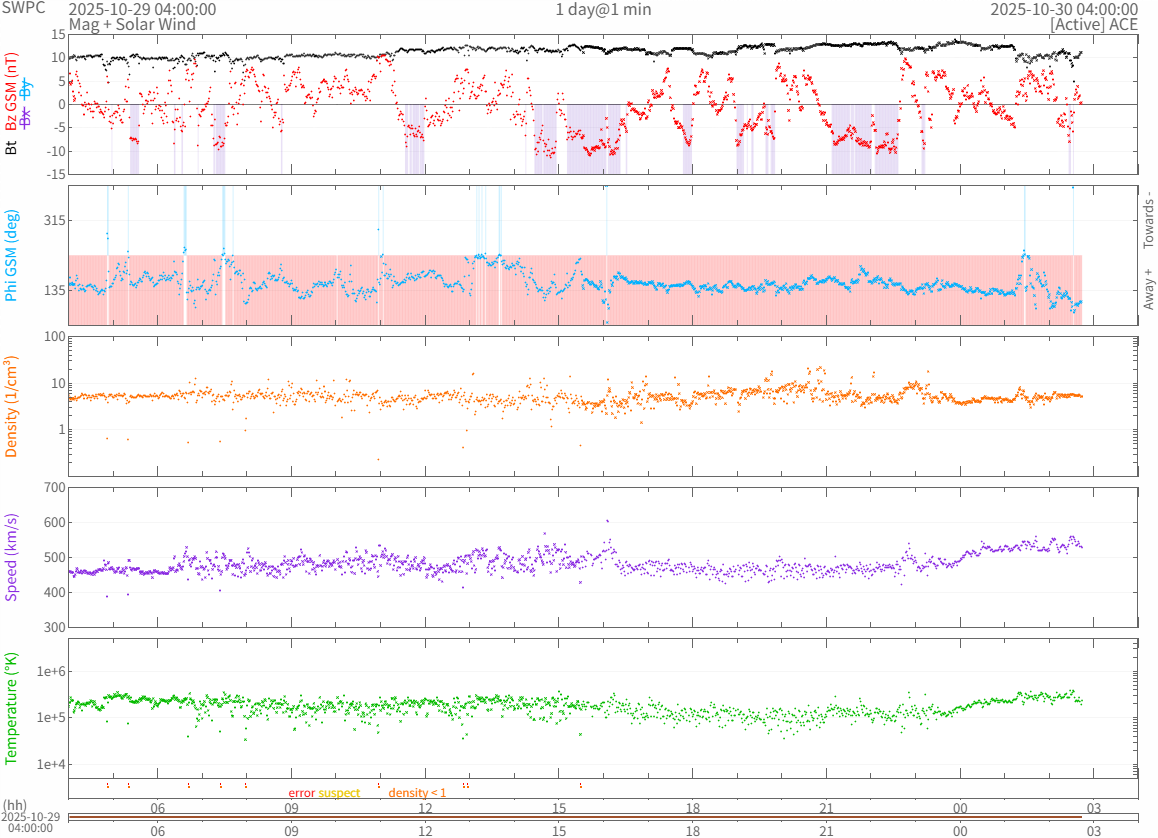
Task: Toggle the Bt series label
Action: coord(12,147)
